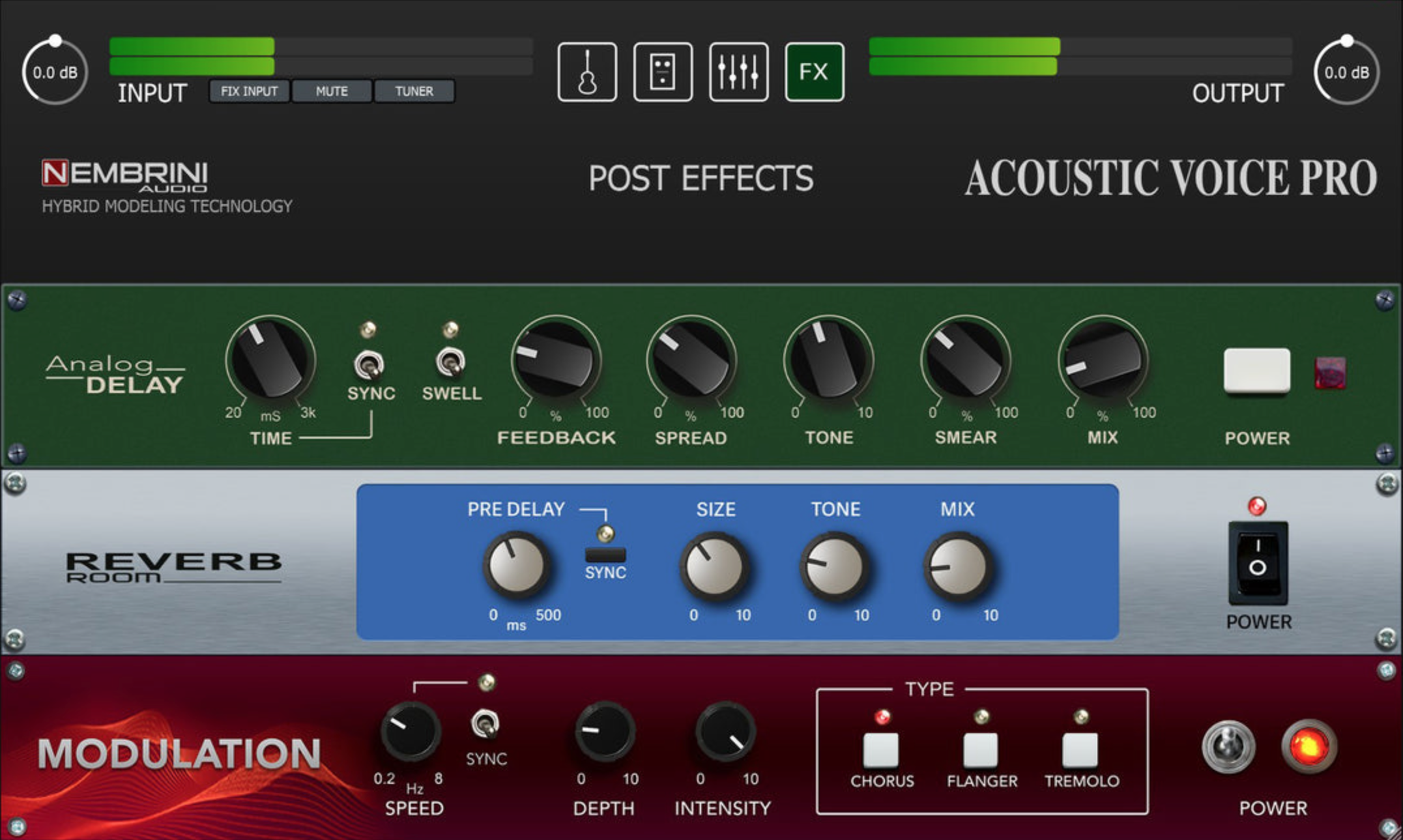Activate the TREMOLO modulation type
This screenshot has width=1403, height=840.
pyautogui.click(x=1079, y=750)
